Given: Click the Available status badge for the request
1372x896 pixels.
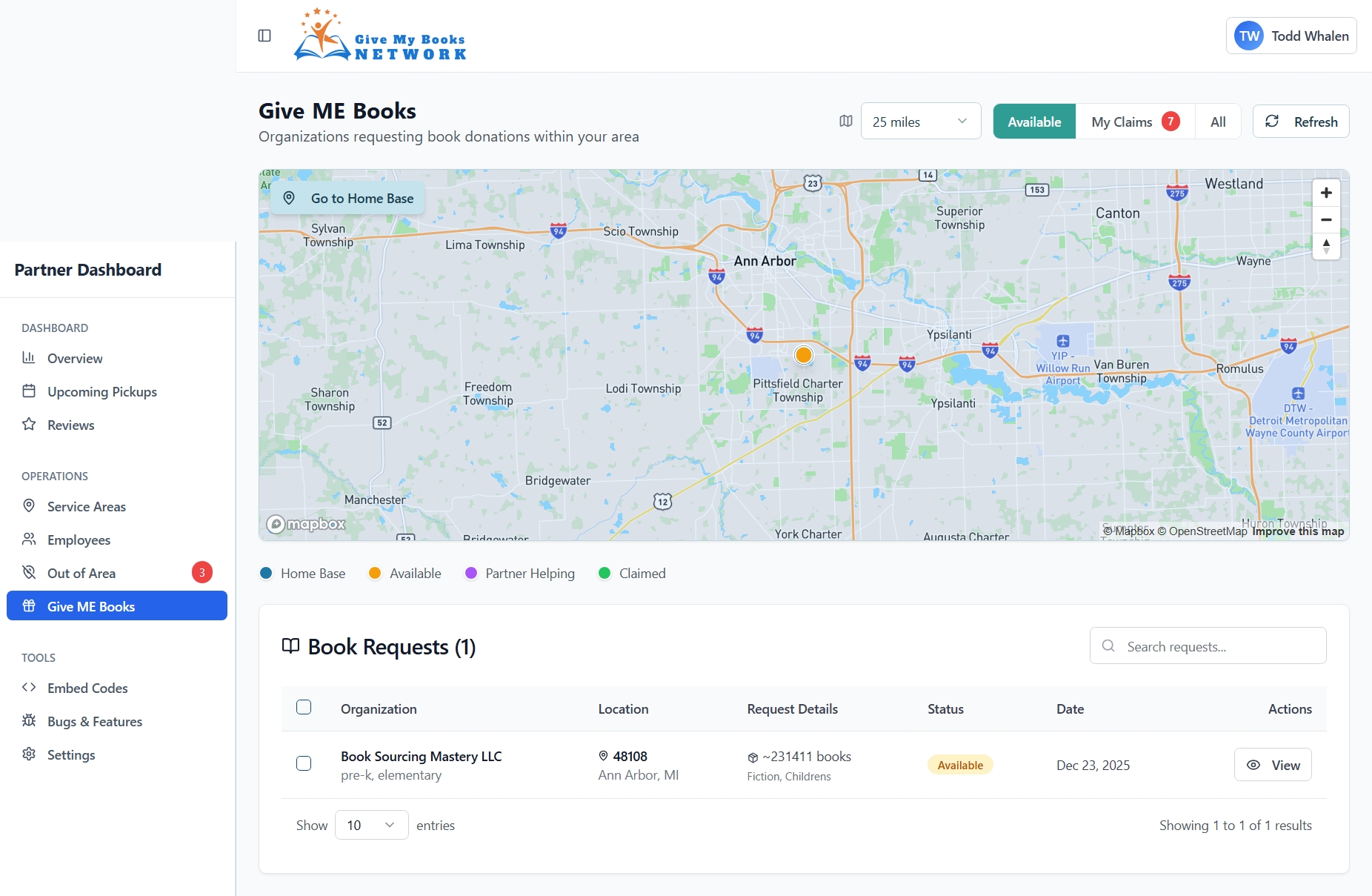Looking at the screenshot, I should tap(959, 764).
